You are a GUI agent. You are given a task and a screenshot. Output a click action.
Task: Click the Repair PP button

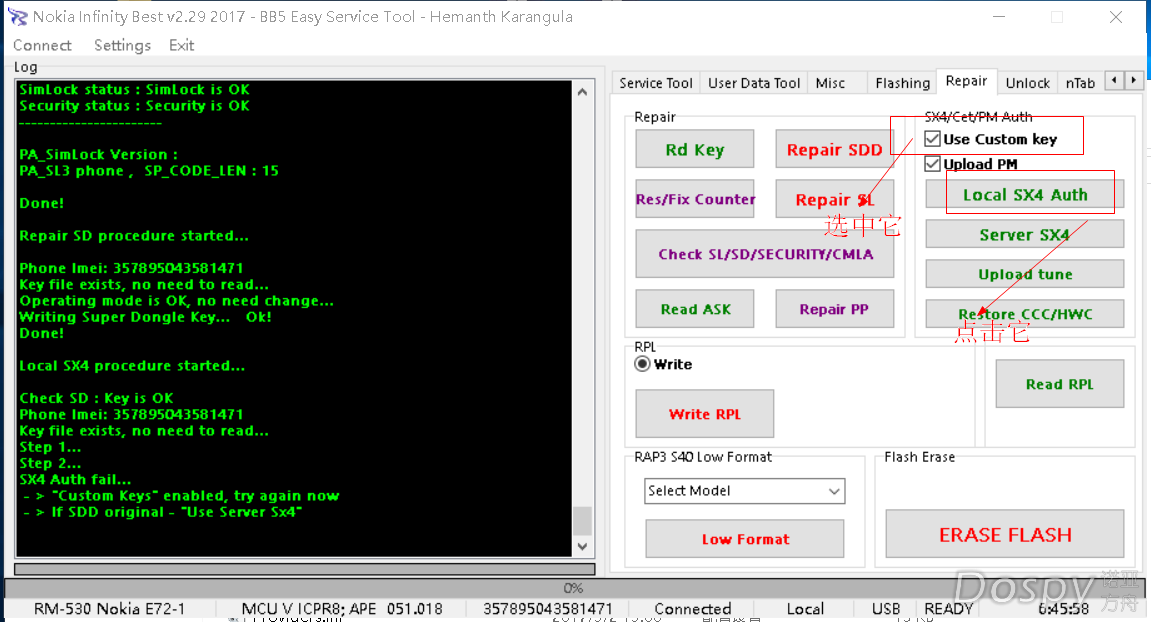tap(835, 308)
